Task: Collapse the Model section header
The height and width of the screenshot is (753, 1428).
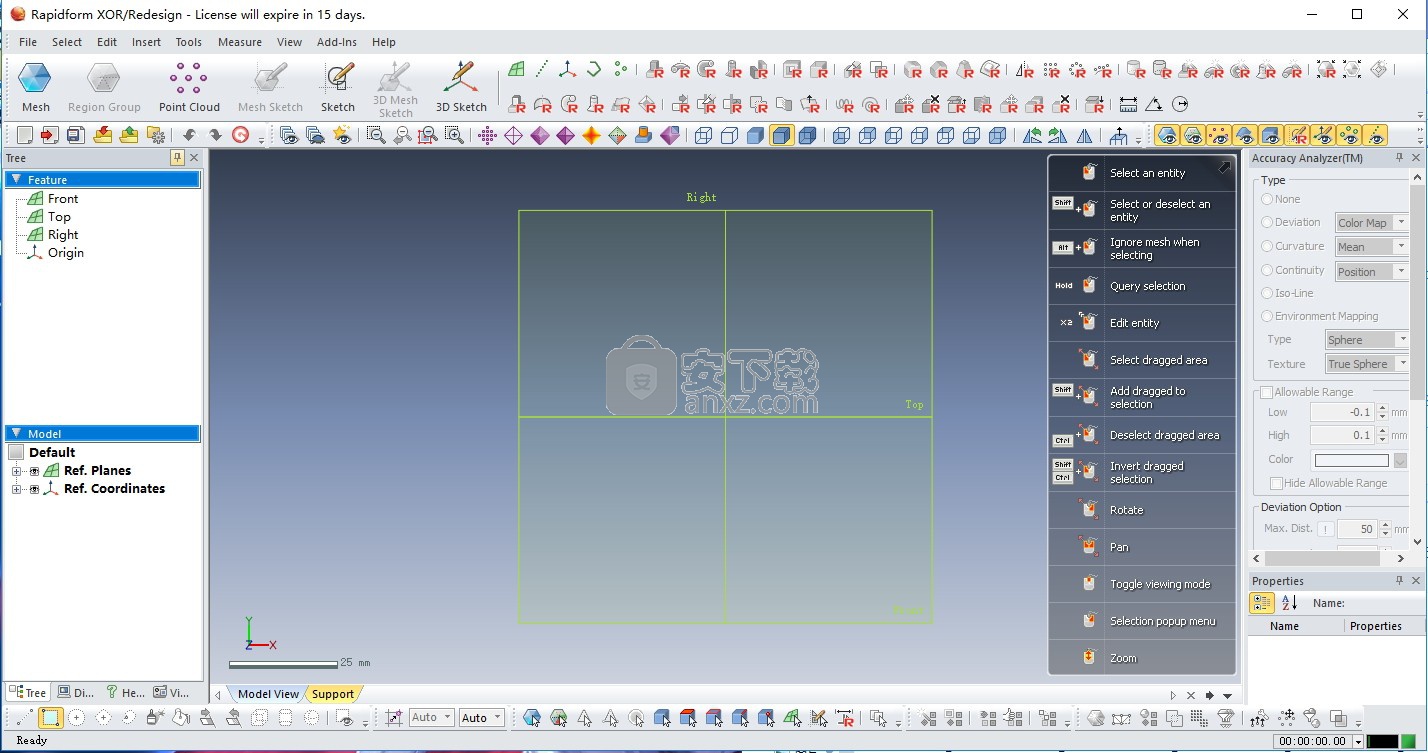Action: click(16, 434)
